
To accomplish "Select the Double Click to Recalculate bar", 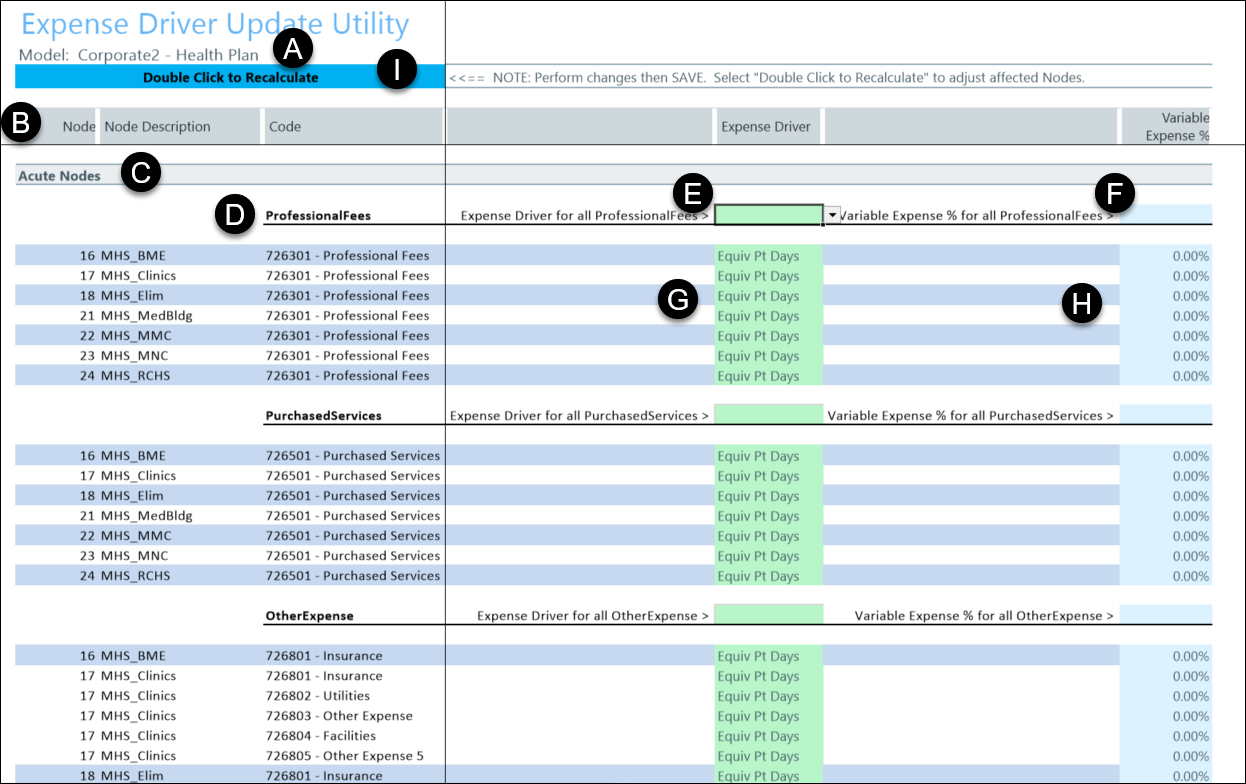I will pyautogui.click(x=230, y=77).
